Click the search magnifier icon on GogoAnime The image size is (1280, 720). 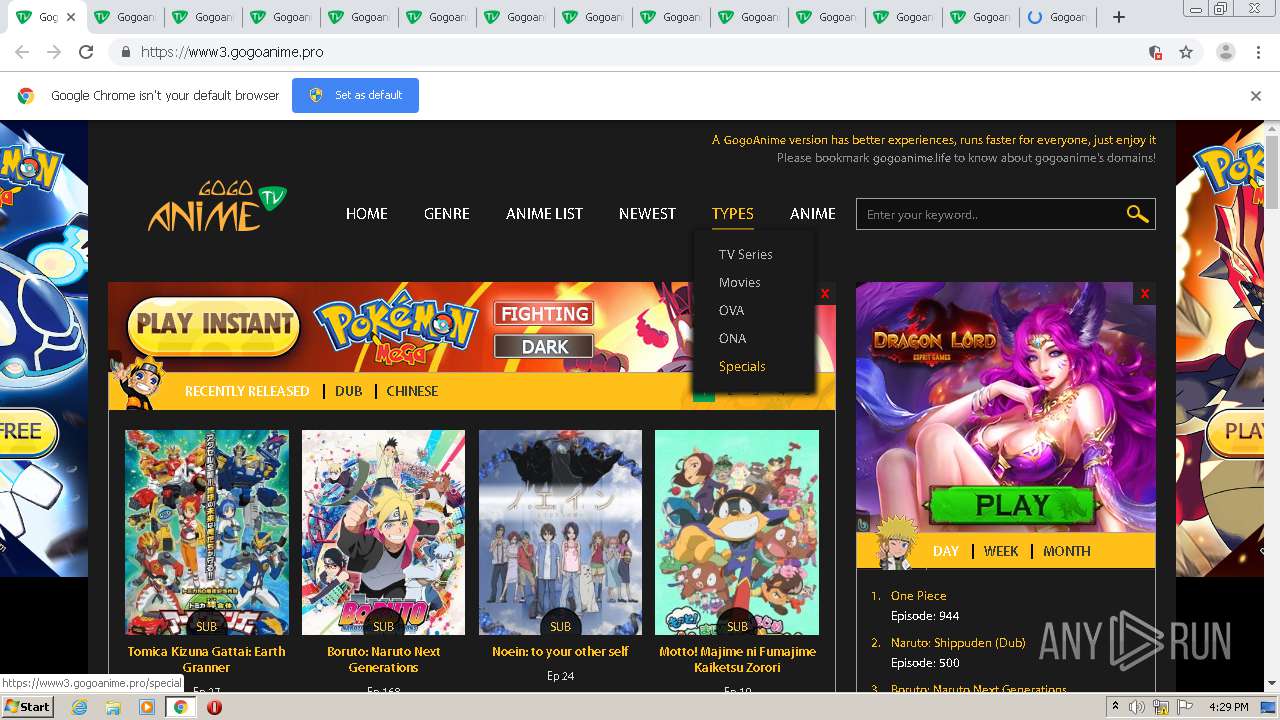(1137, 214)
